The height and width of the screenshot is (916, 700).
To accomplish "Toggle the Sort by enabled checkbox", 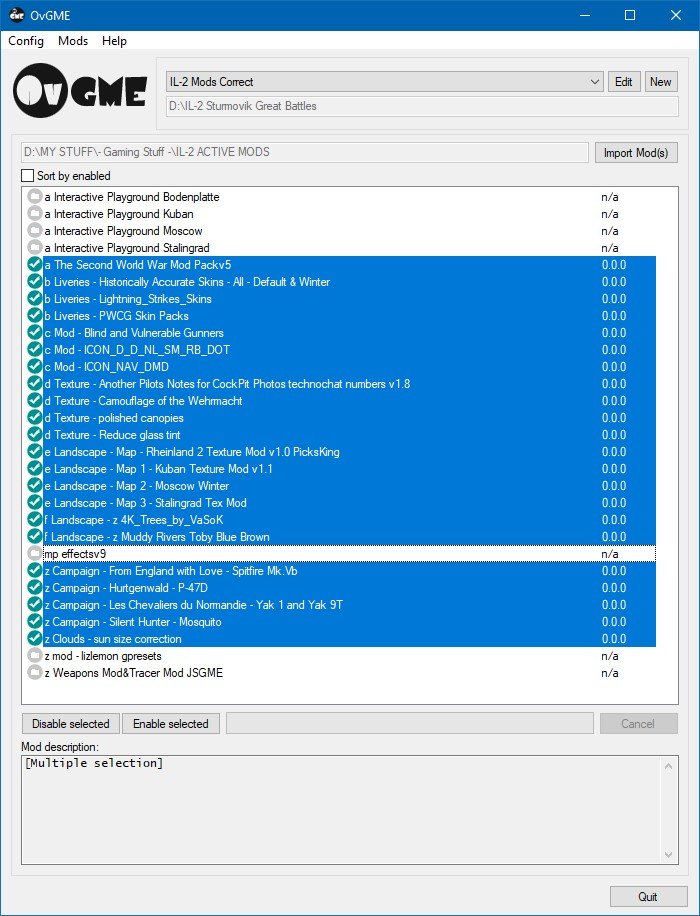I will [x=27, y=175].
